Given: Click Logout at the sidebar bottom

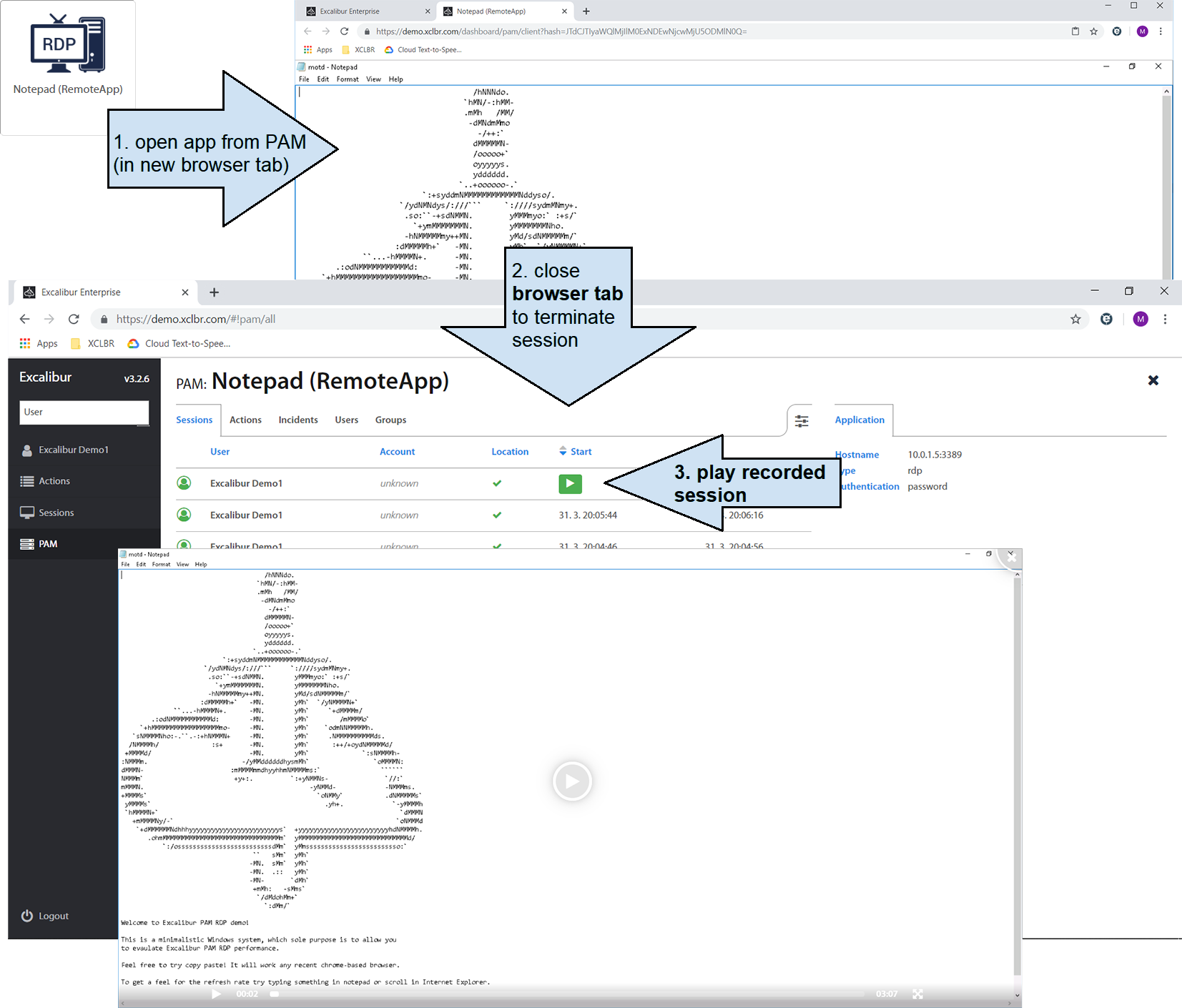Looking at the screenshot, I should (x=53, y=916).
